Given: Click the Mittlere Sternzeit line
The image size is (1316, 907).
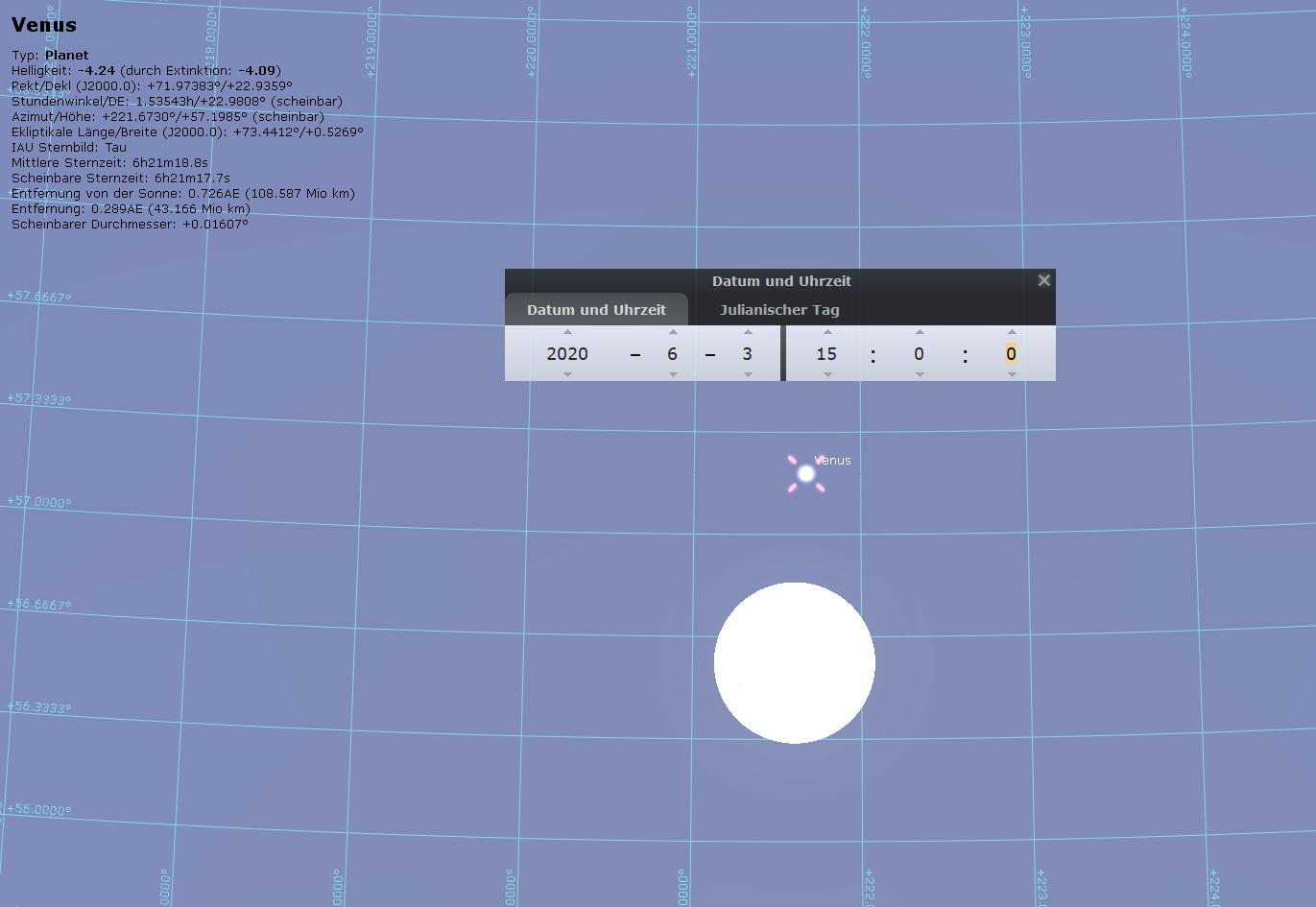Looking at the screenshot, I should [x=109, y=162].
